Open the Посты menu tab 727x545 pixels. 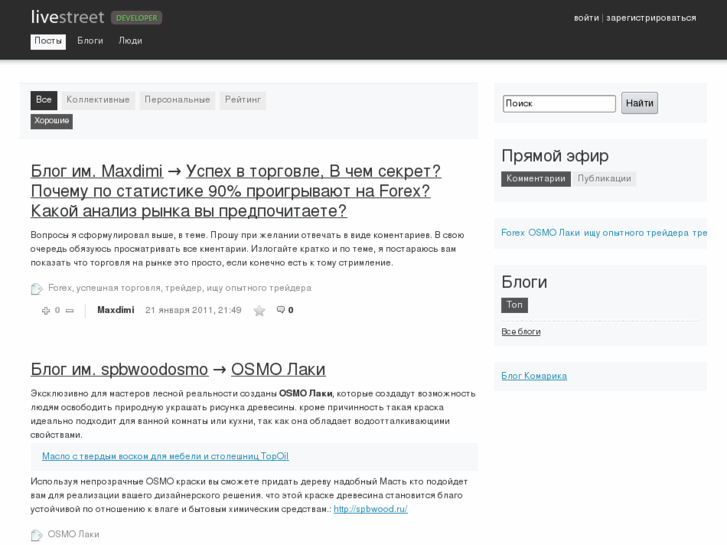tap(48, 41)
